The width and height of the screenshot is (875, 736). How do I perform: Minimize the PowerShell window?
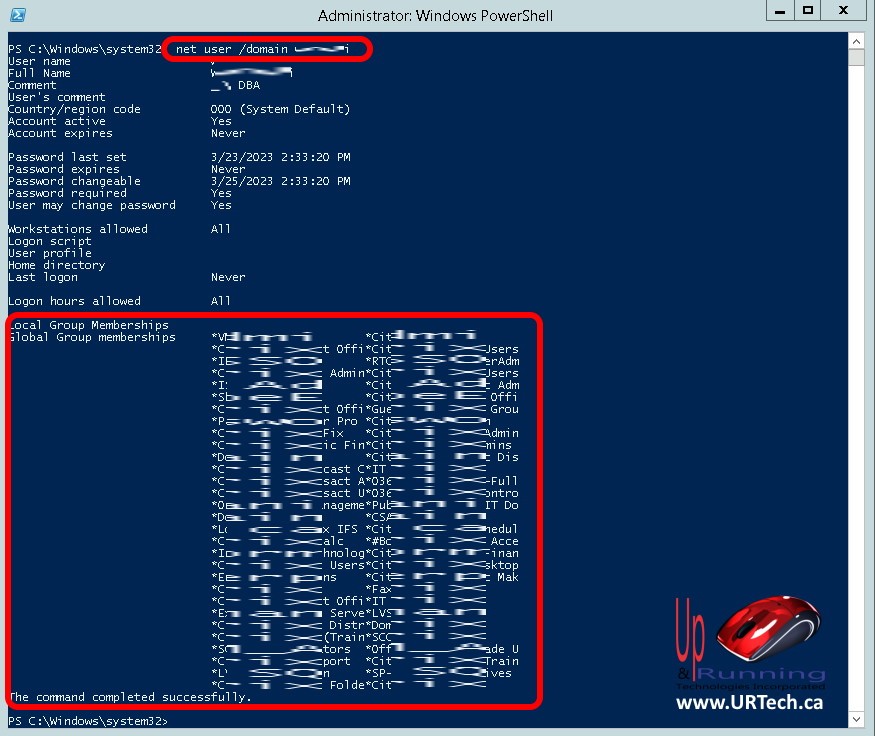click(782, 12)
